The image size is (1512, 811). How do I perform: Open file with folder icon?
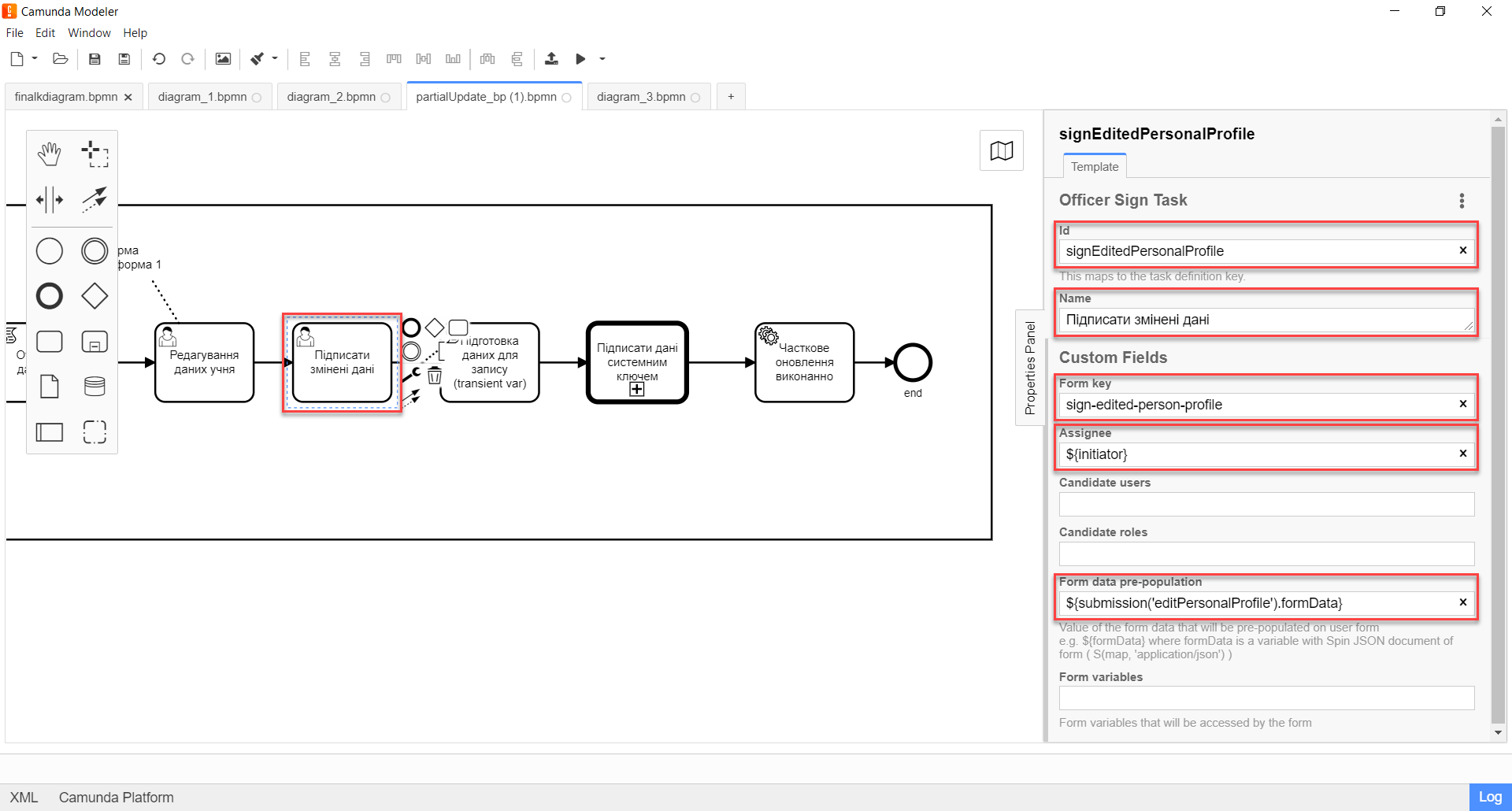pos(61,58)
